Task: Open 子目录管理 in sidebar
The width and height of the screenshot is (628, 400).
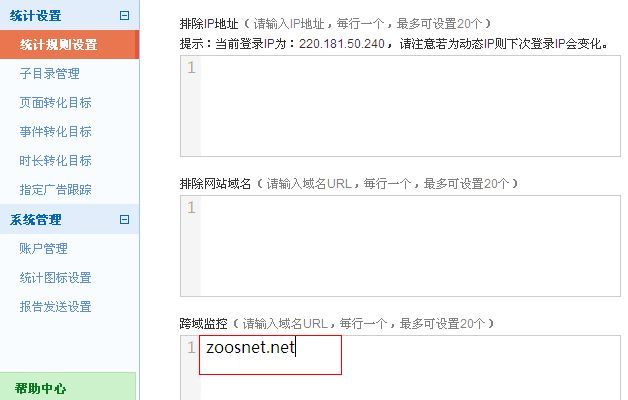Action: pyautogui.click(x=50, y=73)
